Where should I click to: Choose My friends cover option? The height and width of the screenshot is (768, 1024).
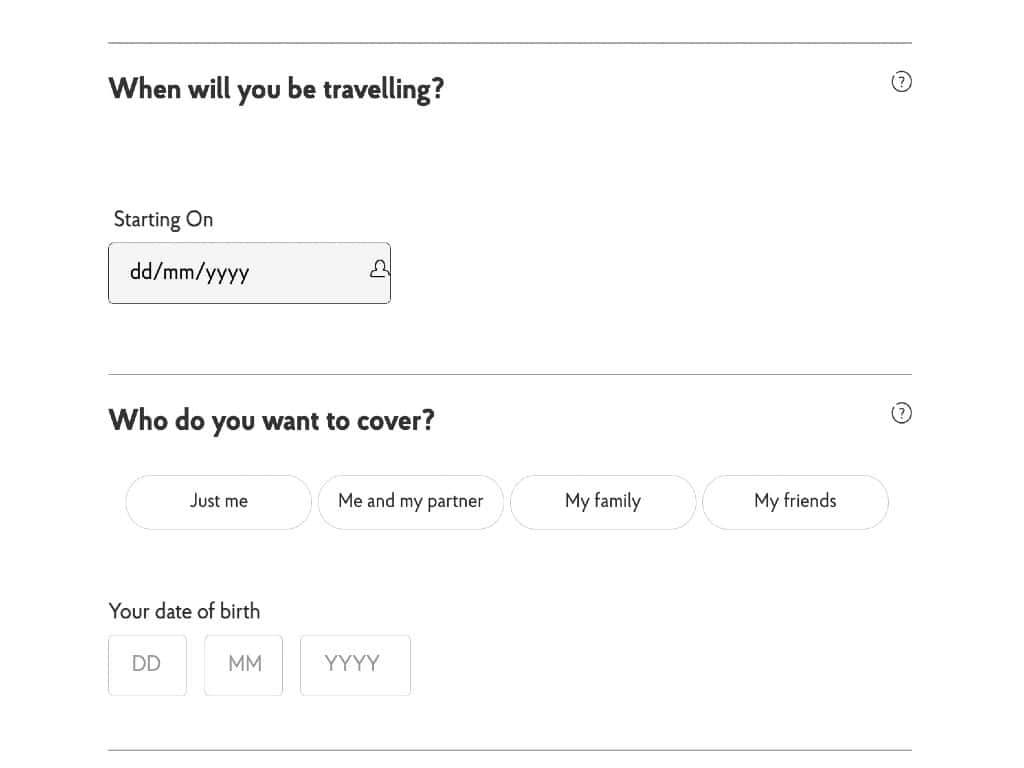coord(795,502)
